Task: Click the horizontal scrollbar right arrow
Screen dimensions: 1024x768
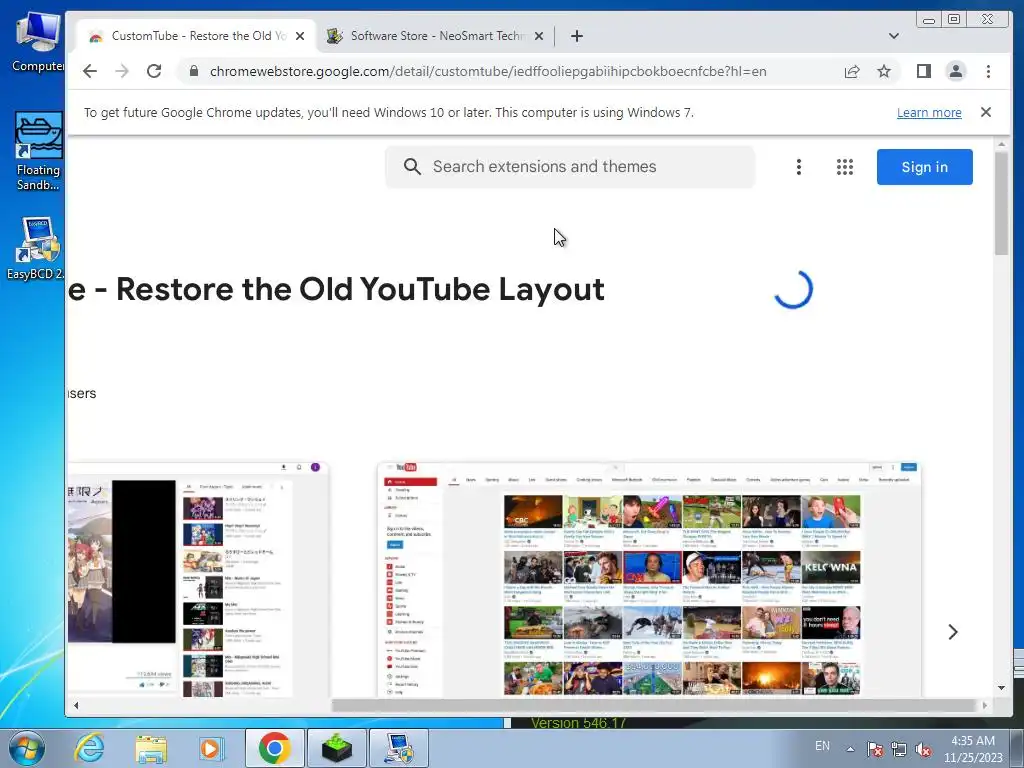Action: click(x=985, y=705)
